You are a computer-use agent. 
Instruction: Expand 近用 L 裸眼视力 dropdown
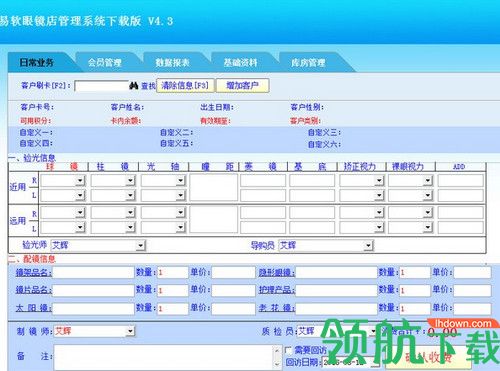pyautogui.click(x=428, y=195)
